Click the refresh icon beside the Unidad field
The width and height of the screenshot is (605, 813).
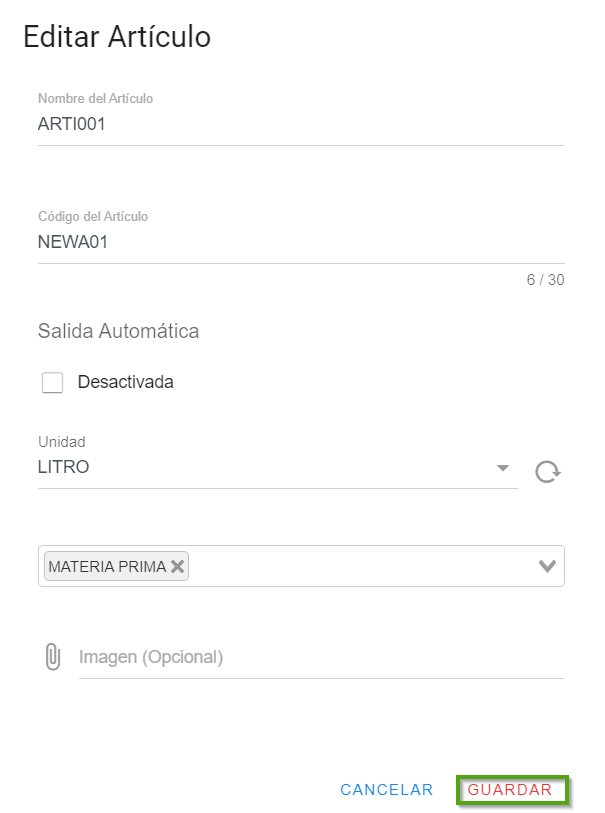[546, 471]
